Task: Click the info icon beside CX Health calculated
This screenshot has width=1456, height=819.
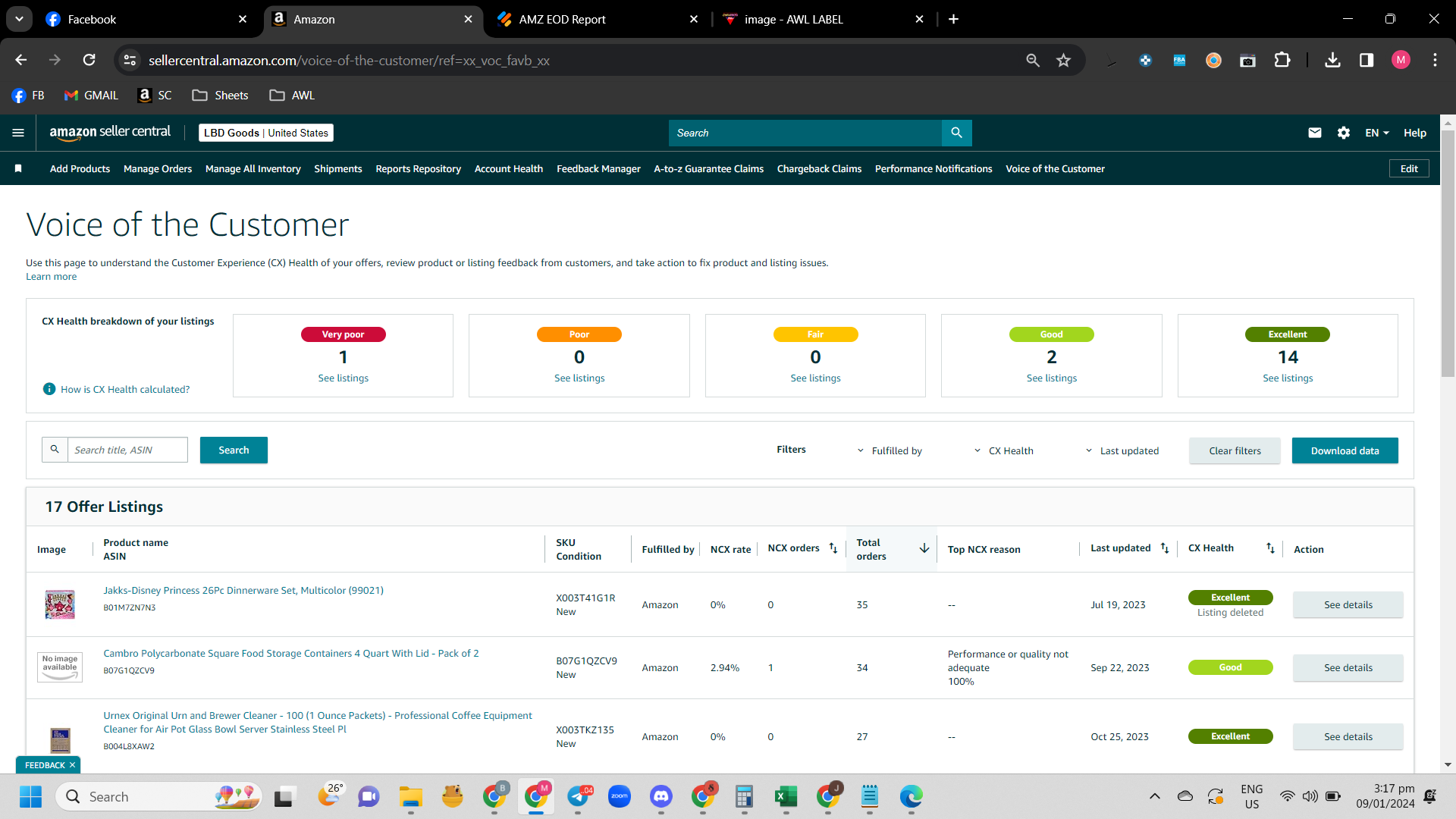Action: click(49, 389)
